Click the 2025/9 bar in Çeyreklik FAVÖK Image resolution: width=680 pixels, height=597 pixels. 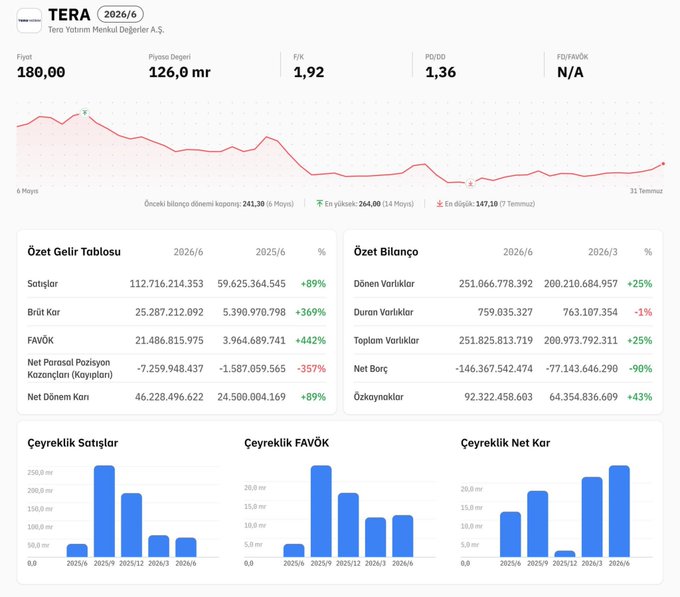(321, 511)
